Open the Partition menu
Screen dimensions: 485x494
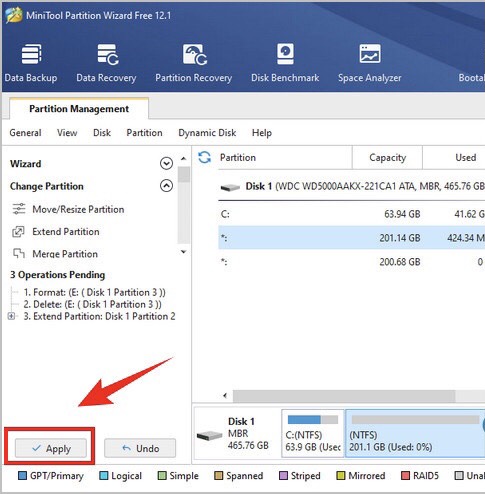[x=144, y=133]
